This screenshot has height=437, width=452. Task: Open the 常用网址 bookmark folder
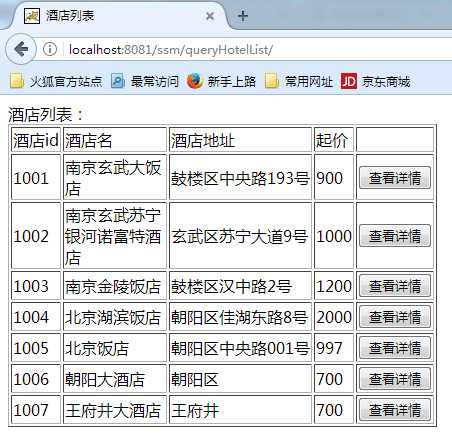coord(299,81)
